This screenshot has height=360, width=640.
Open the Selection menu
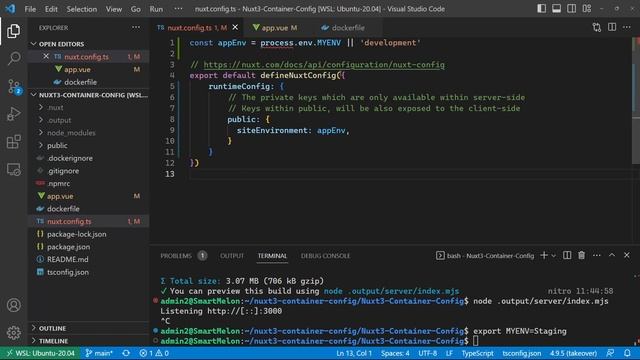coord(82,9)
